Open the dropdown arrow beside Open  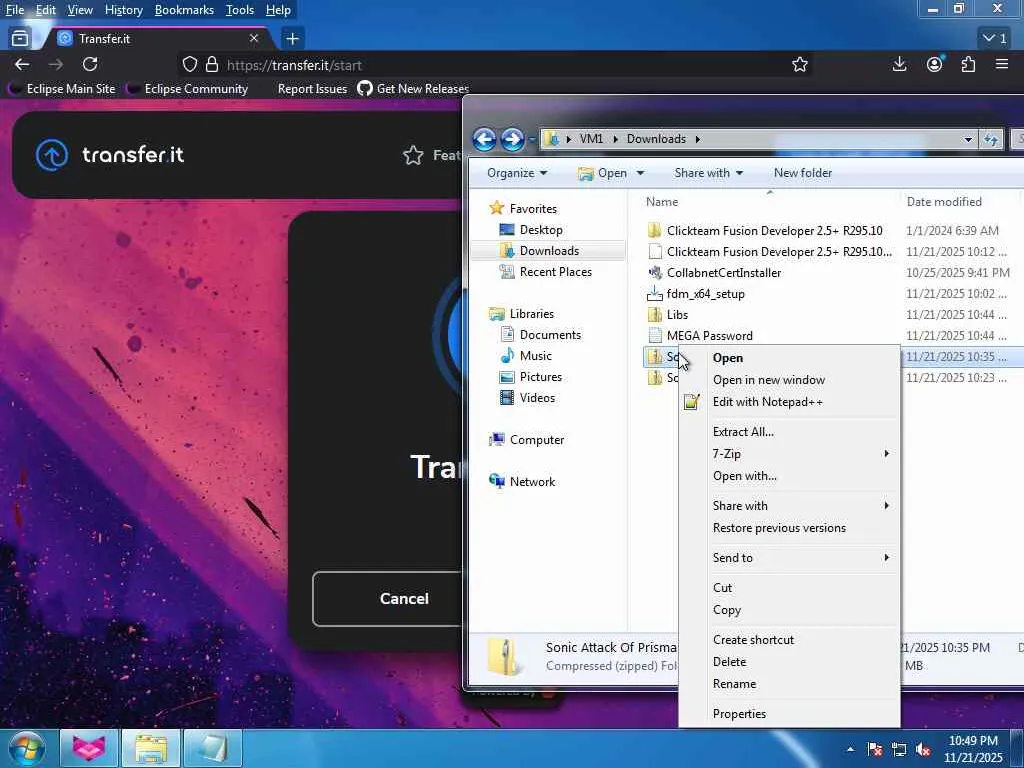tap(641, 173)
